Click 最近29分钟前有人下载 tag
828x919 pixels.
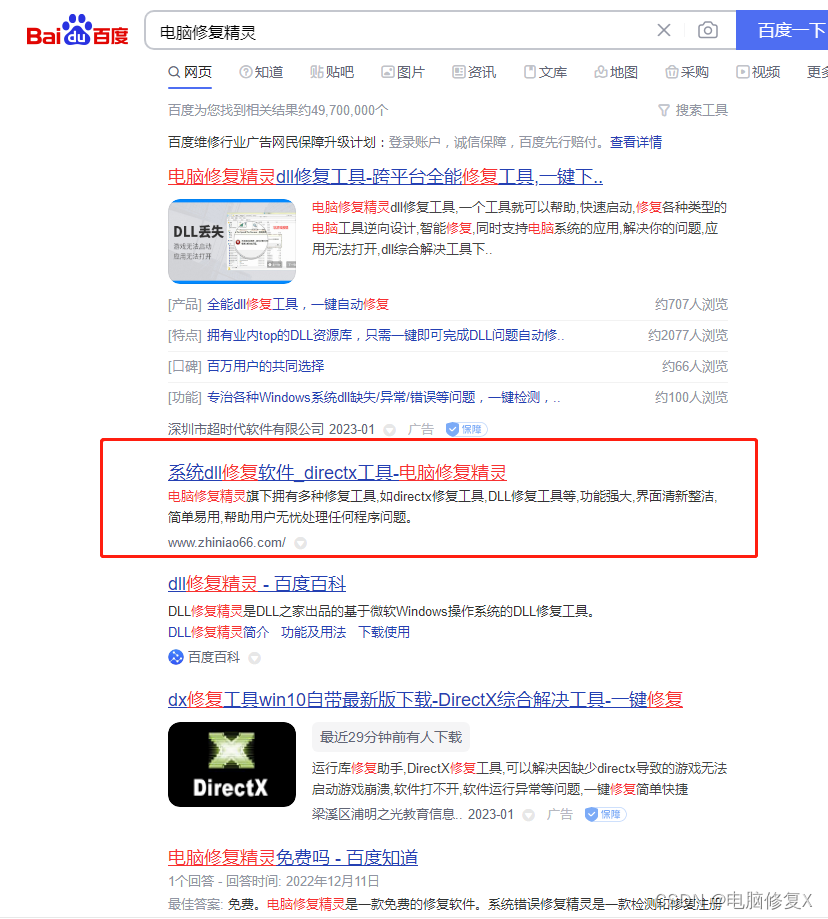pos(391,737)
